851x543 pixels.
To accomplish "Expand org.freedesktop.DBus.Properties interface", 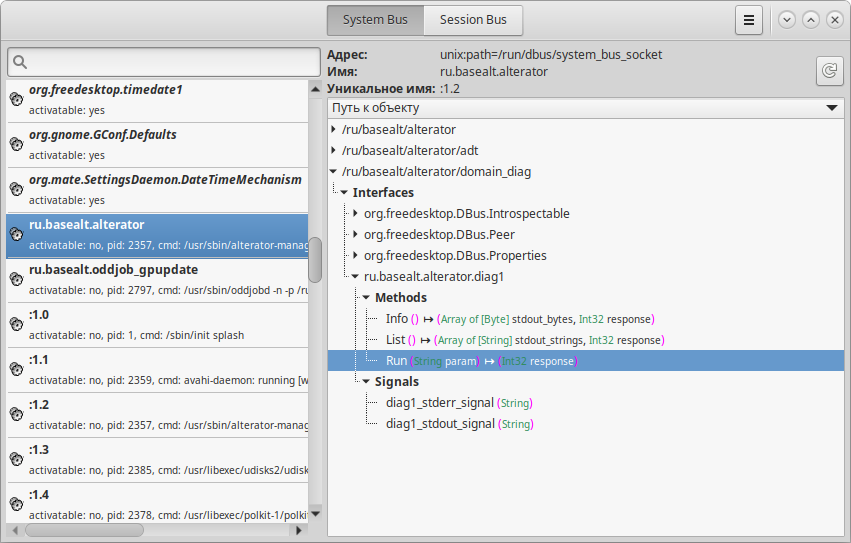I will [355, 256].
